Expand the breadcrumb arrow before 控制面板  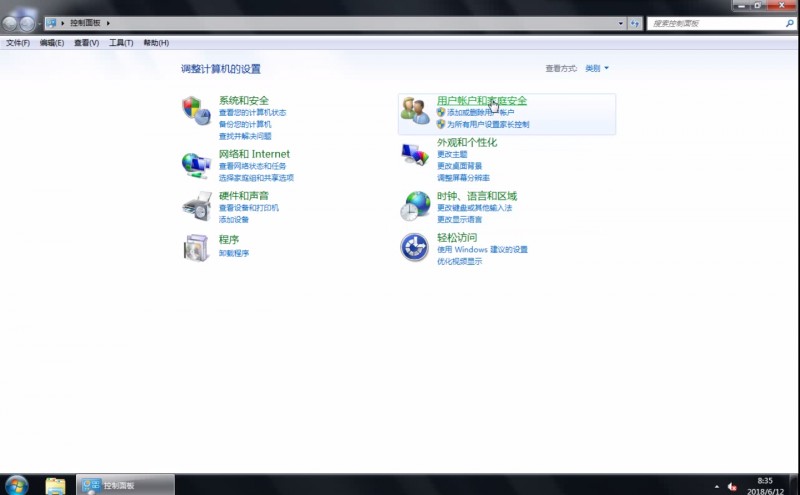[x=63, y=23]
